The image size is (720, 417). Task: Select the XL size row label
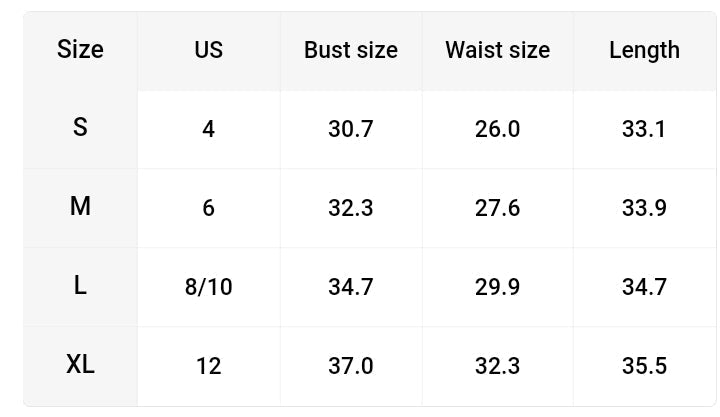coord(80,365)
